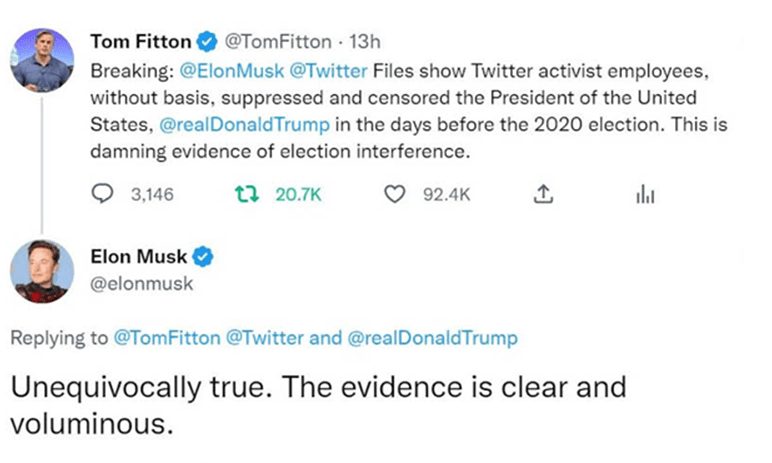Click the Tom Fitton display name
The width and height of the screenshot is (772, 463).
[139, 42]
